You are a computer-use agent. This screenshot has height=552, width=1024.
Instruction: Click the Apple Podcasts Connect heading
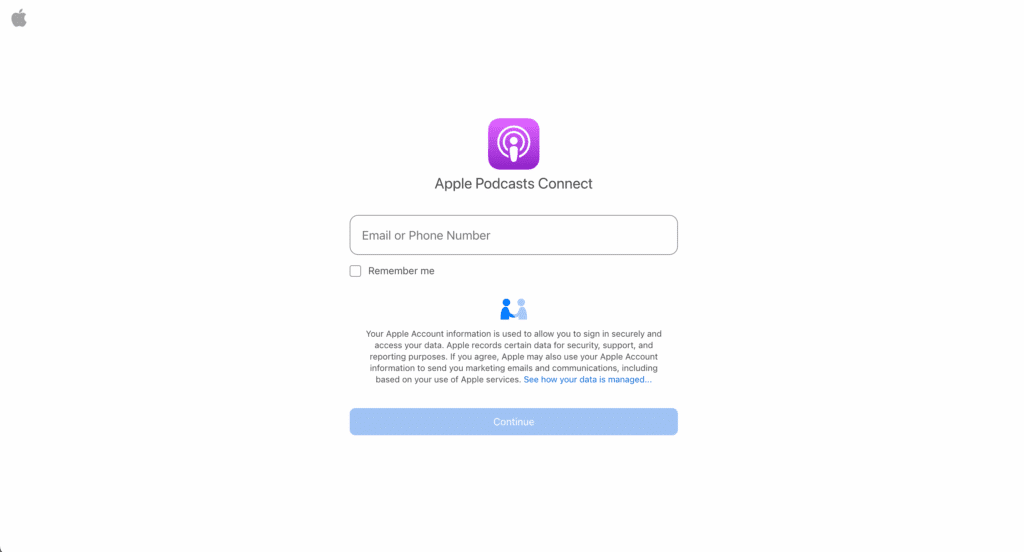click(x=513, y=184)
